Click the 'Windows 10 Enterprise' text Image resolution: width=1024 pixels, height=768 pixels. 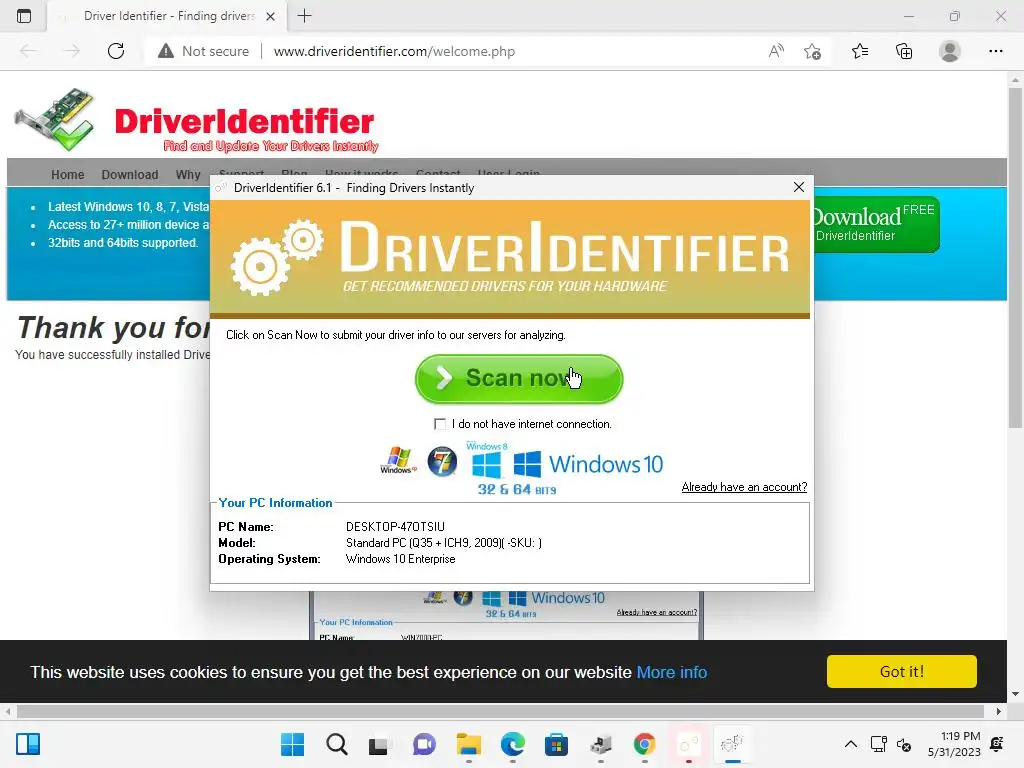pos(400,559)
